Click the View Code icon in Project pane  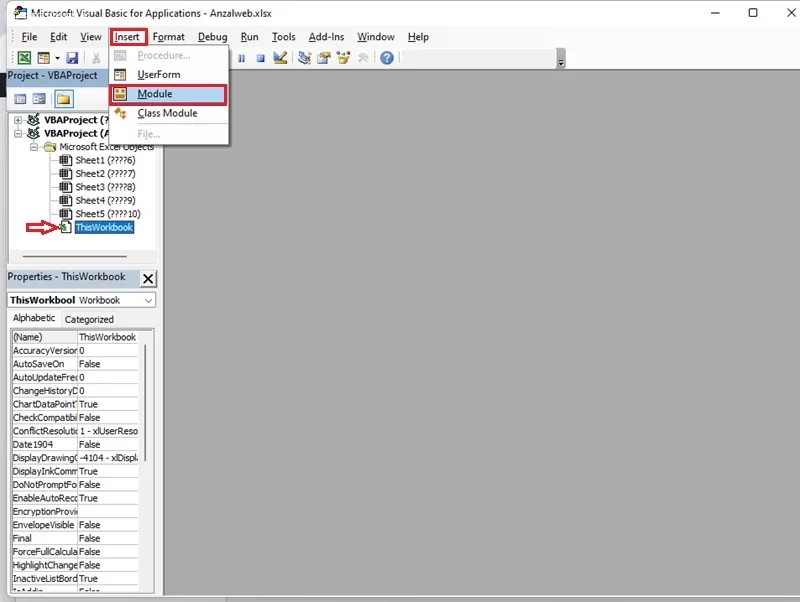pyautogui.click(x=20, y=99)
